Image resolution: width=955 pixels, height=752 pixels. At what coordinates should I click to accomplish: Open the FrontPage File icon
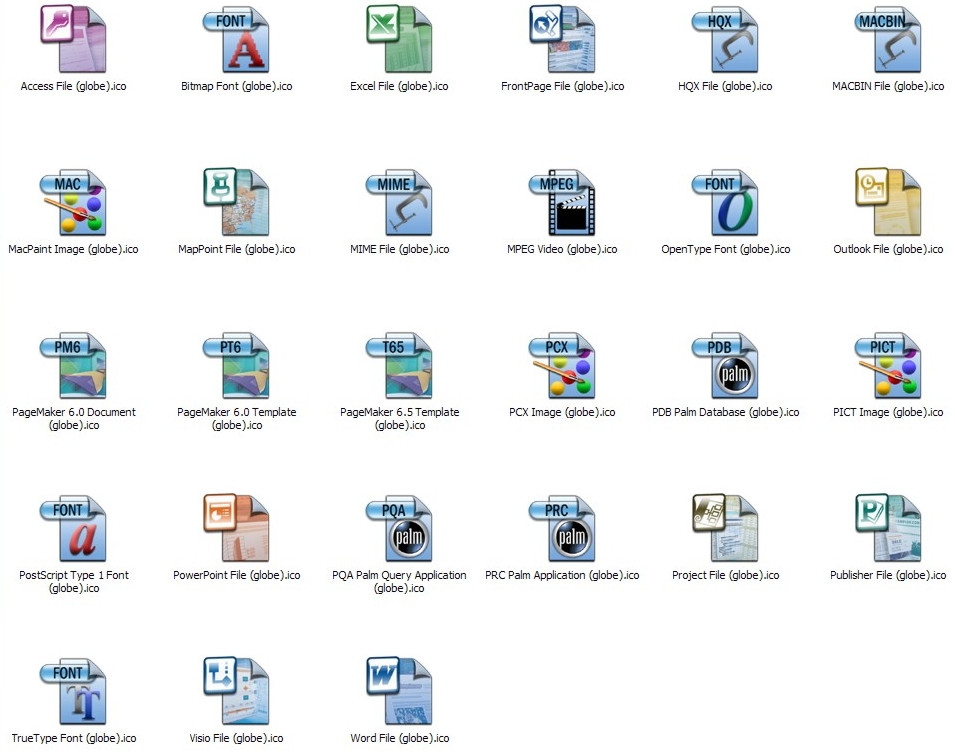(562, 39)
